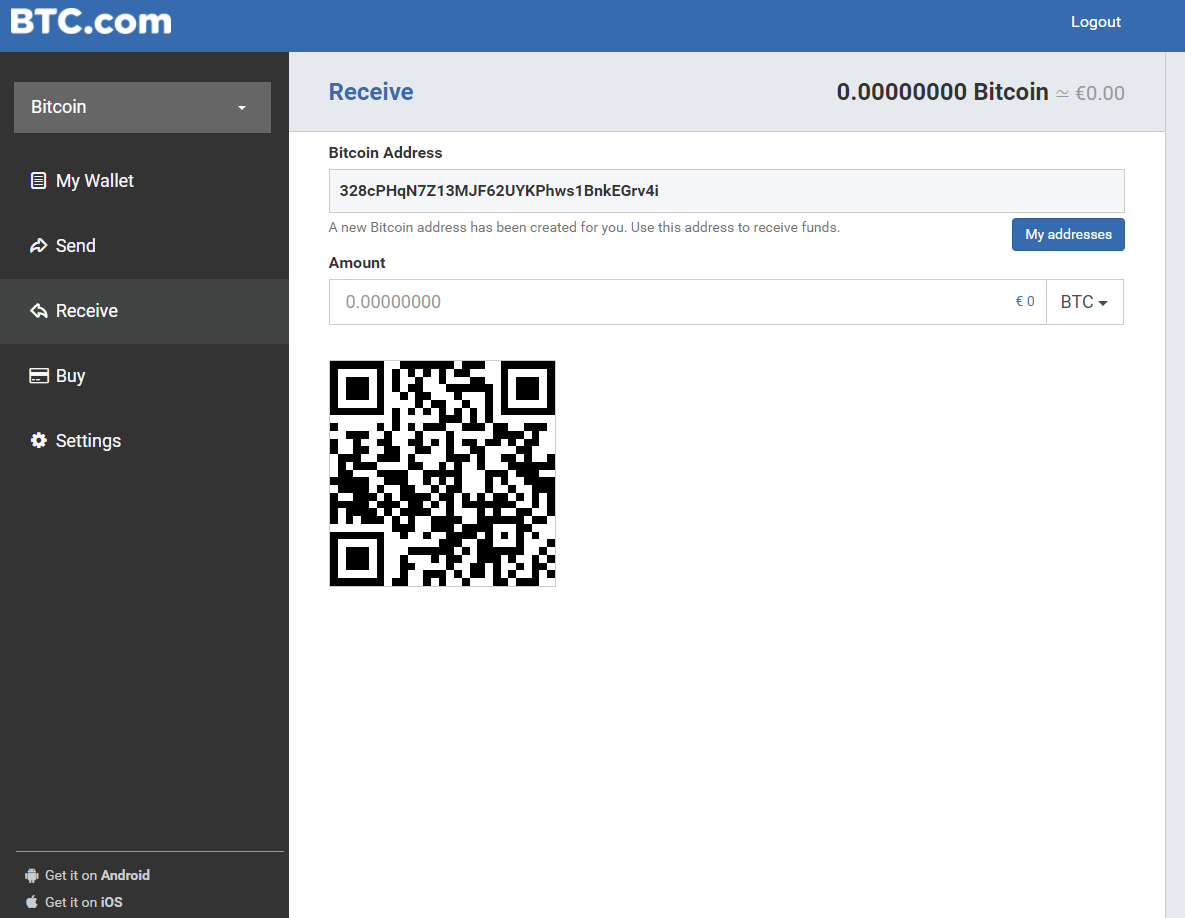Viewport: 1185px width, 918px height.
Task: Click the QR code image
Action: click(x=442, y=473)
